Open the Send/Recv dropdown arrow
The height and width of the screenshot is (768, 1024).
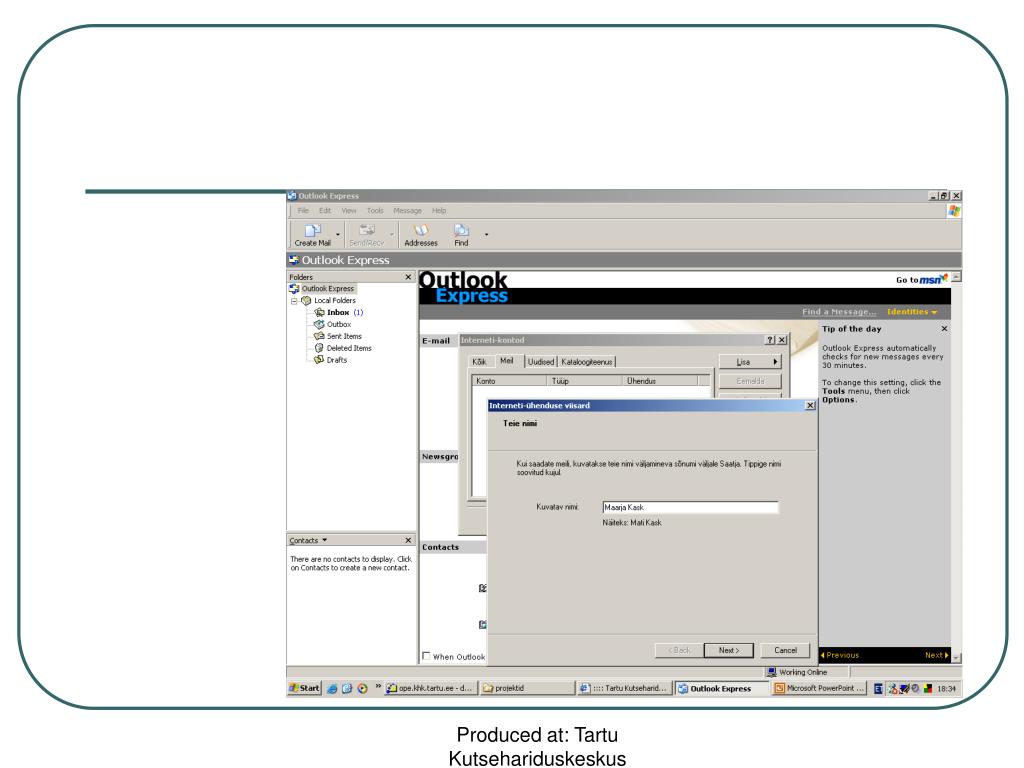[392, 234]
